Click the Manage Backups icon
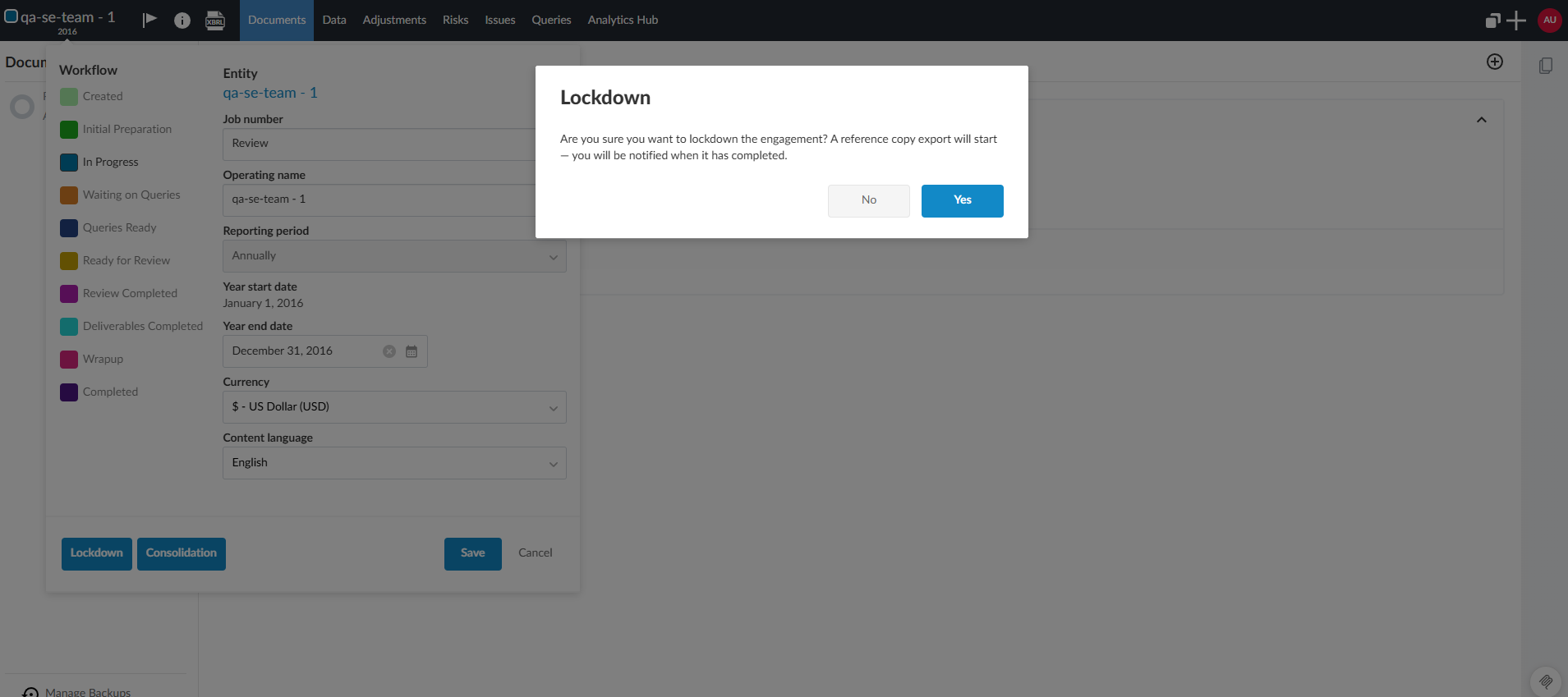The width and height of the screenshot is (1568, 697). click(30, 692)
